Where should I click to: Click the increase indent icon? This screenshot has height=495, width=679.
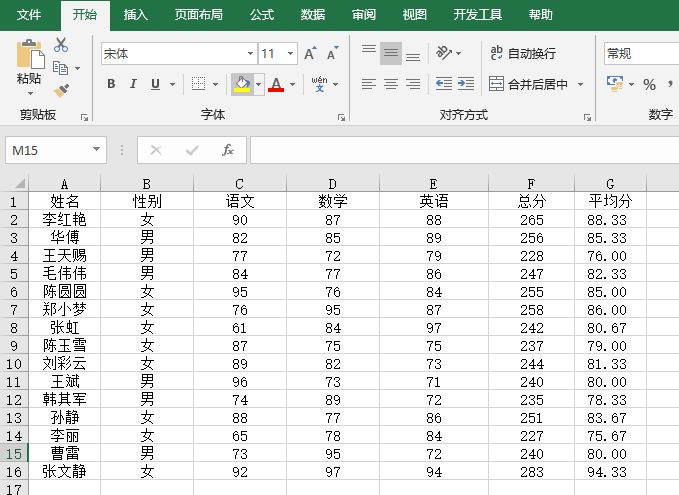pos(466,84)
